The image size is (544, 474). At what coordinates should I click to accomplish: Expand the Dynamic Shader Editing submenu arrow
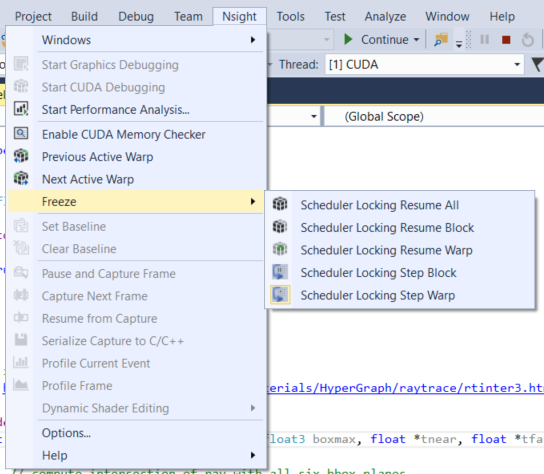coord(253,408)
